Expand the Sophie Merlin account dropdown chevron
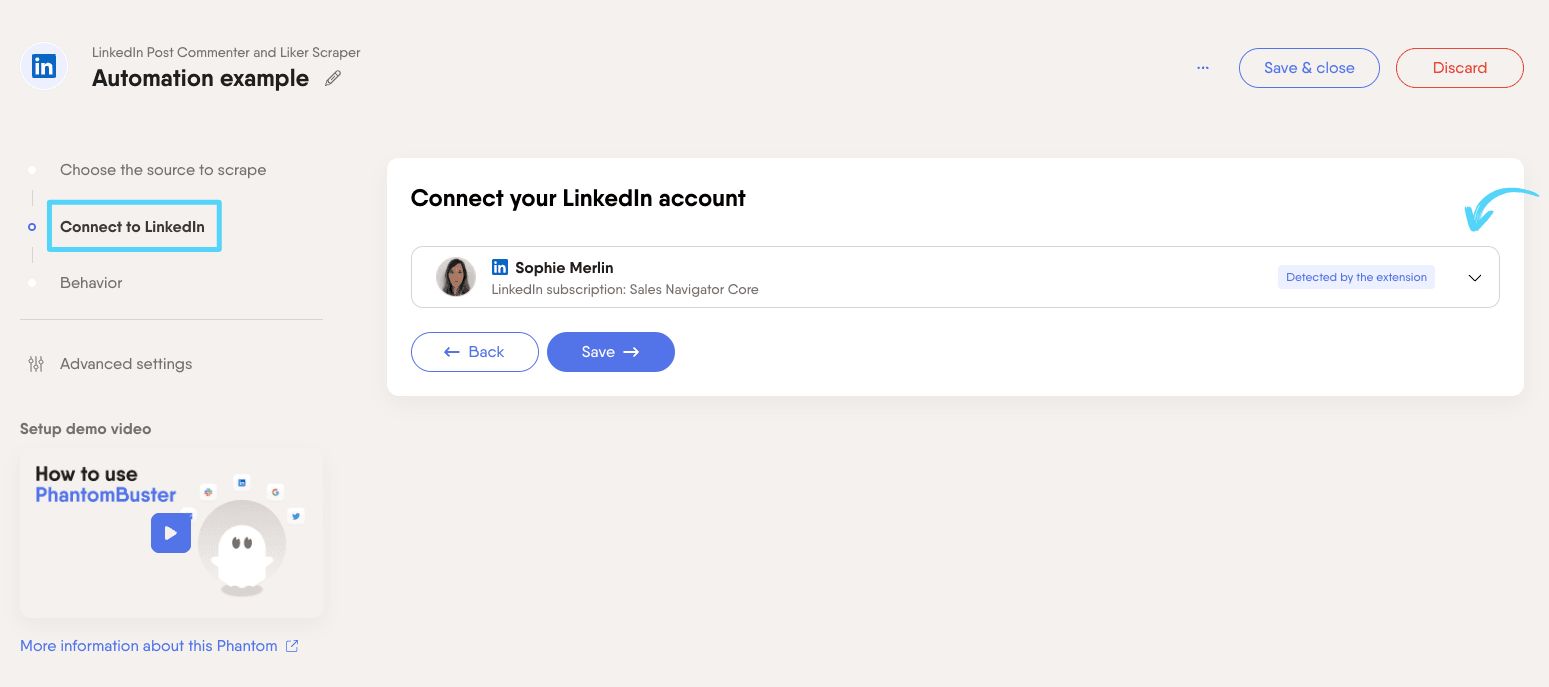Viewport: 1549px width, 687px height. [1474, 277]
